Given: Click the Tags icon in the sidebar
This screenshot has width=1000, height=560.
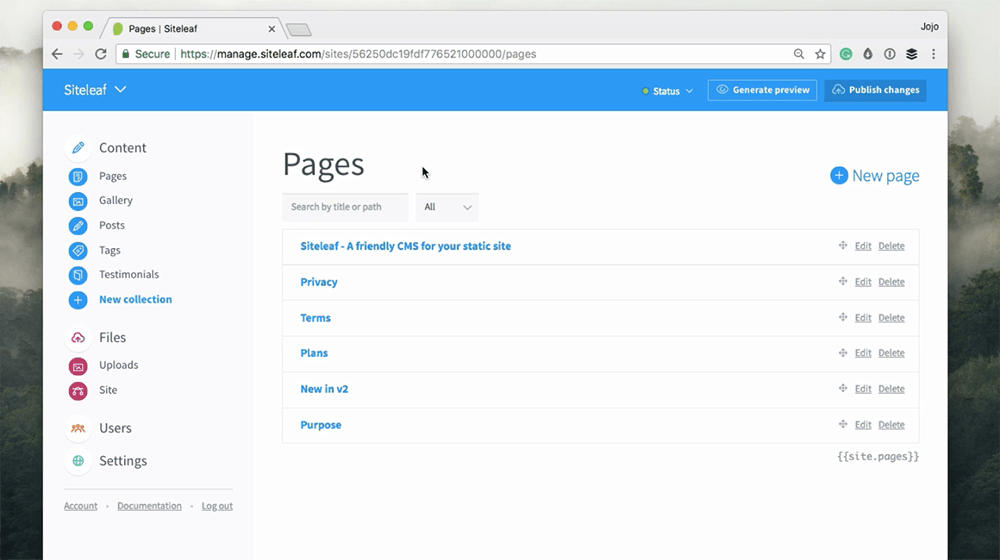Looking at the screenshot, I should (78, 251).
